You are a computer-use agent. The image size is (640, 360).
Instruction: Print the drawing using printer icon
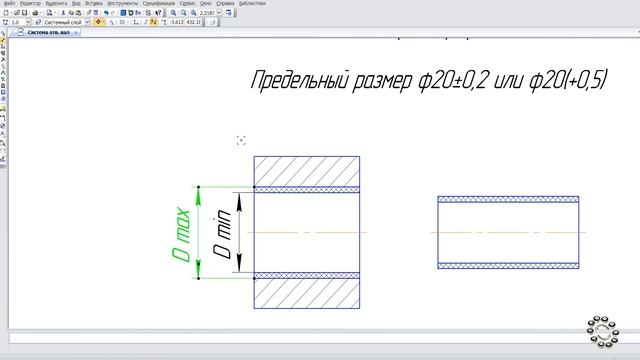click(35, 13)
